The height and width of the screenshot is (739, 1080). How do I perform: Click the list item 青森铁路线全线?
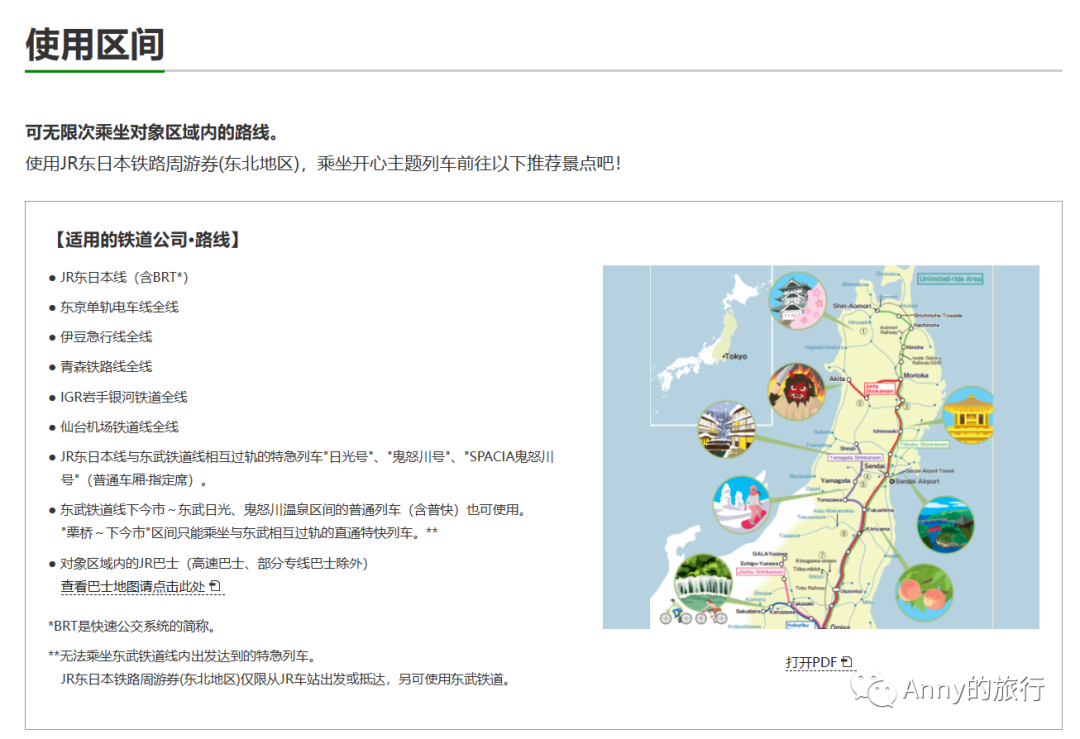click(106, 366)
